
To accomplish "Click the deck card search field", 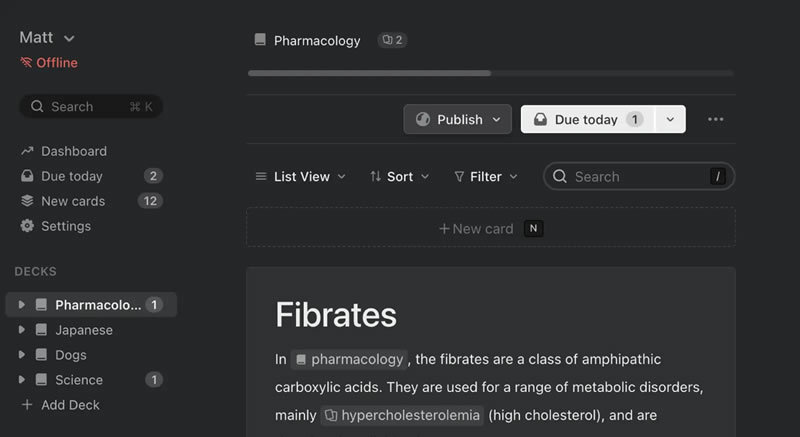I will pos(639,176).
